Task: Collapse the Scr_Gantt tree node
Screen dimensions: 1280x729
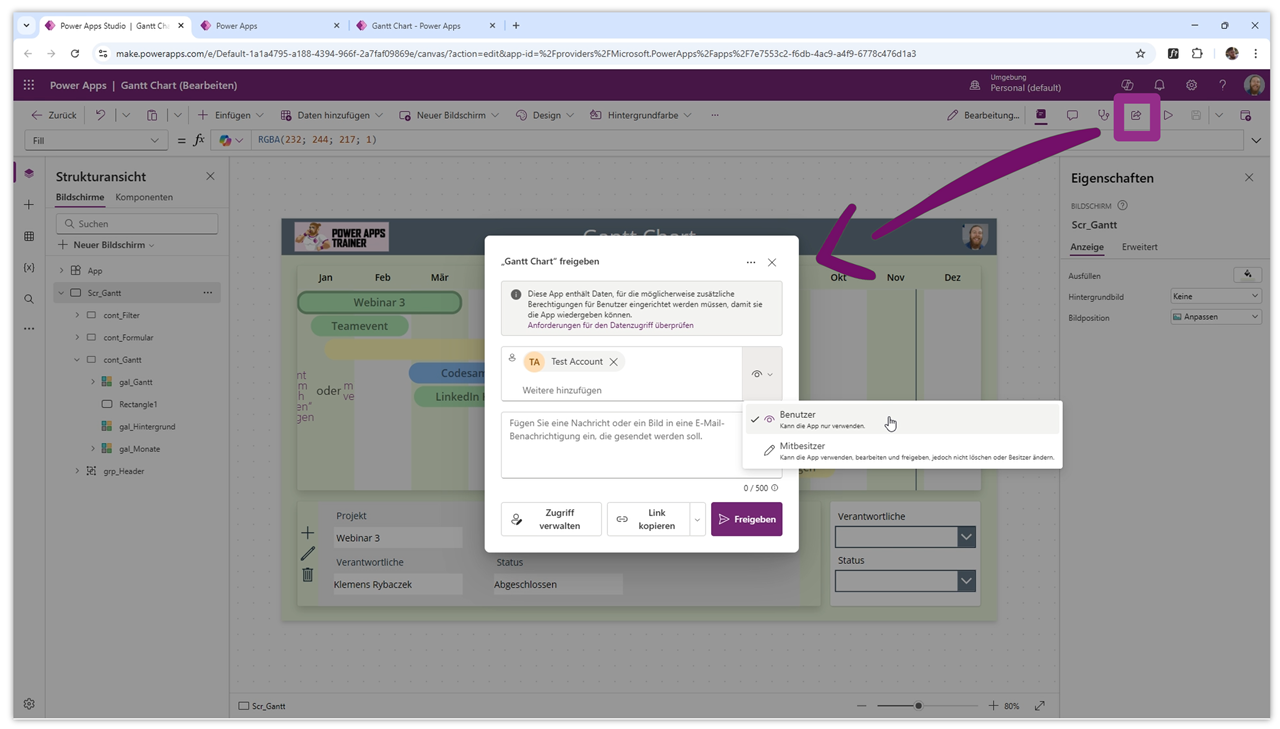Action: (x=61, y=293)
